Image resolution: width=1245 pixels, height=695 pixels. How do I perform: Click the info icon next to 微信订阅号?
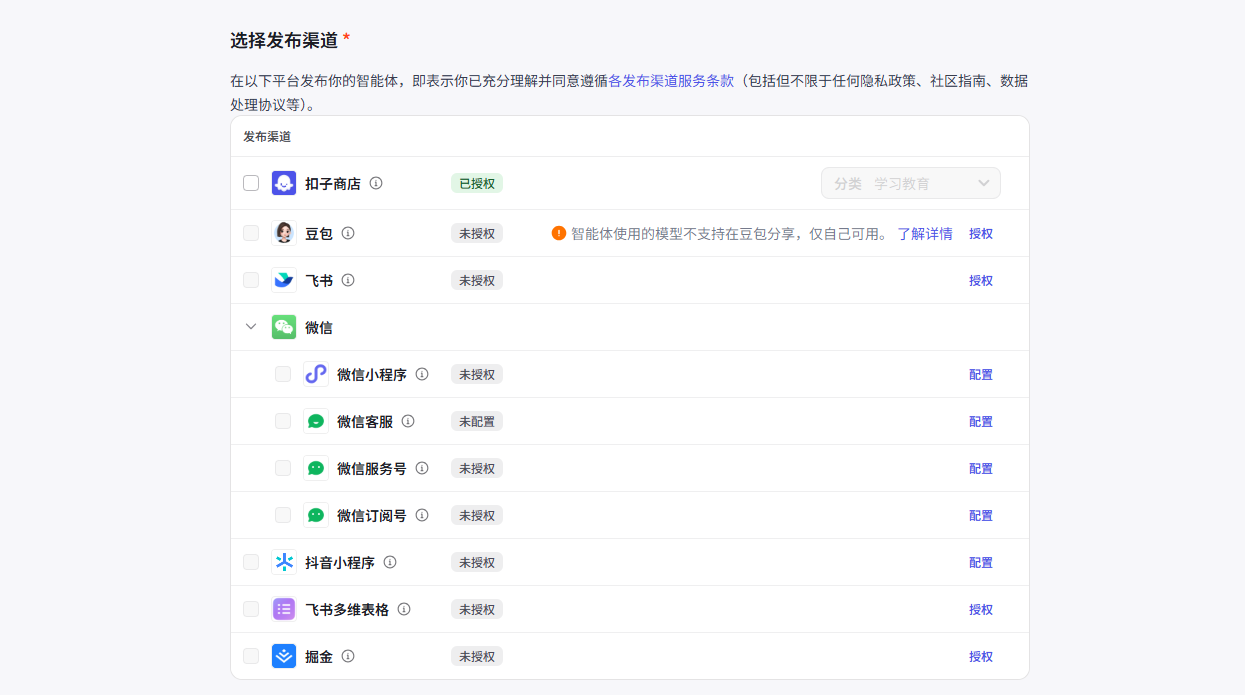click(x=421, y=515)
